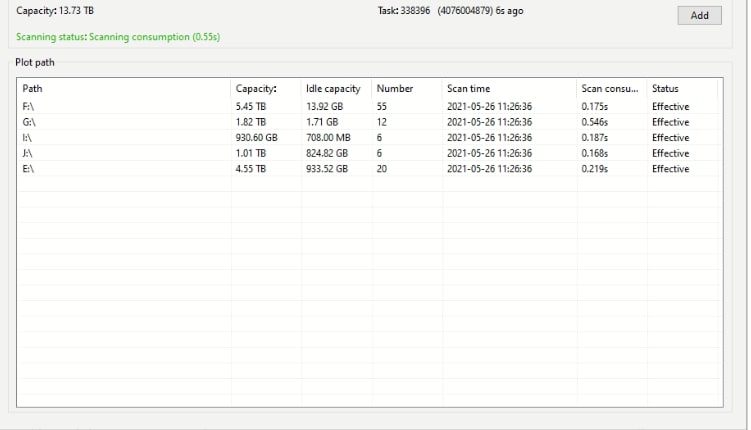Select the E:\ plot path row
Screen dimensions: 751x430
(369, 169)
